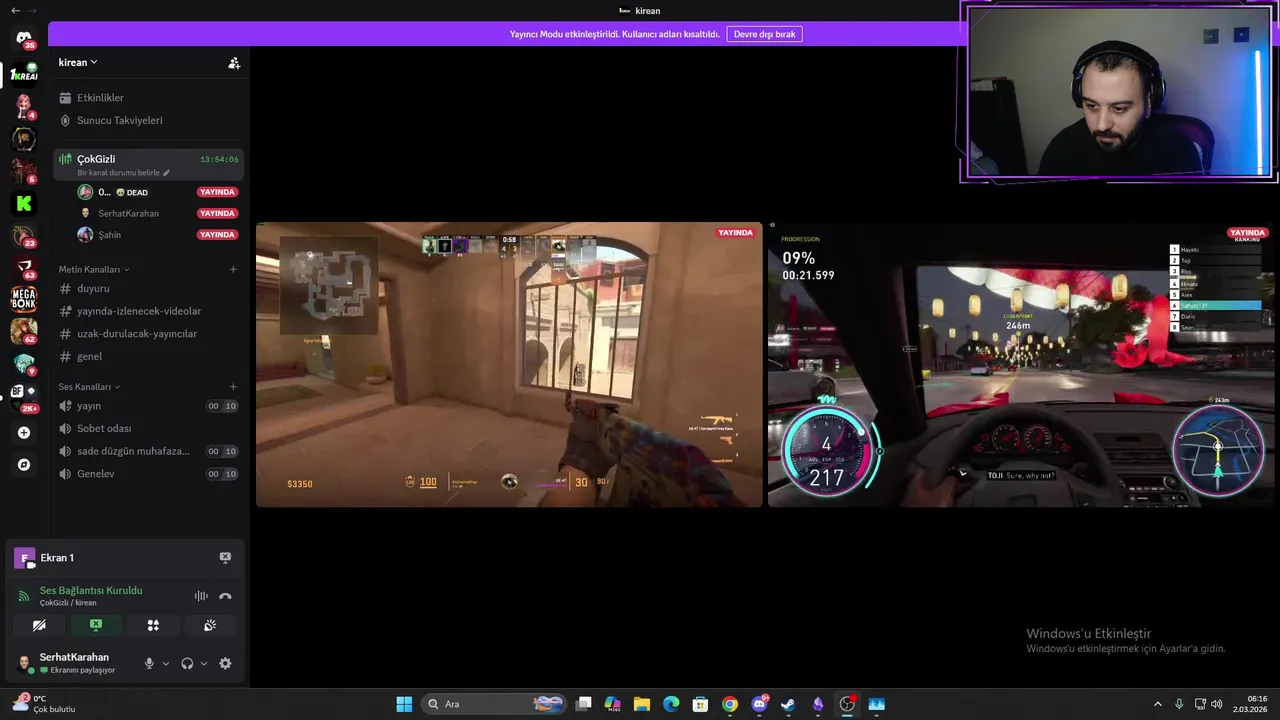Open uzak-durulacak-yayıncılar text channel

(149, 334)
